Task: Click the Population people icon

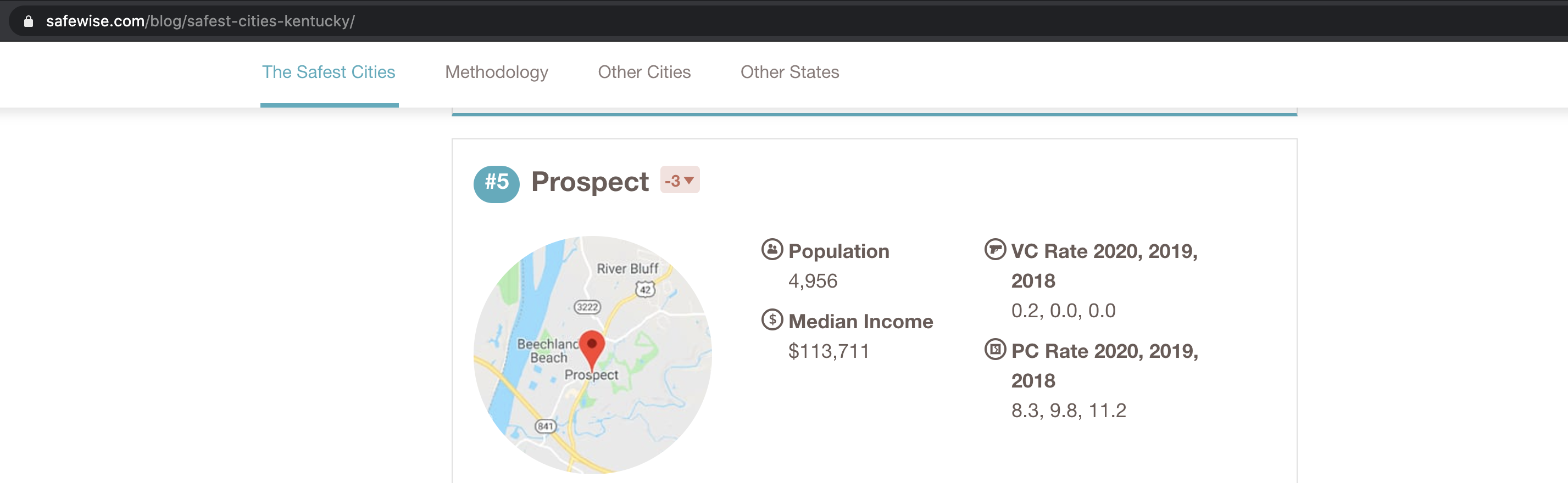Action: 772,249
